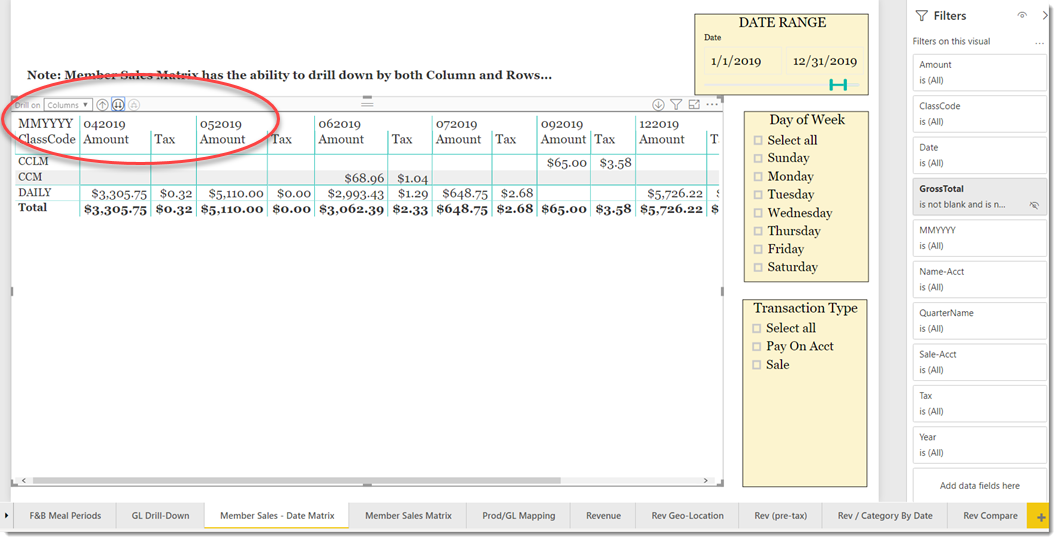Viewport: 1058px width, 541px height.
Task: Open Rev / Category By Date tab
Action: tap(885, 516)
